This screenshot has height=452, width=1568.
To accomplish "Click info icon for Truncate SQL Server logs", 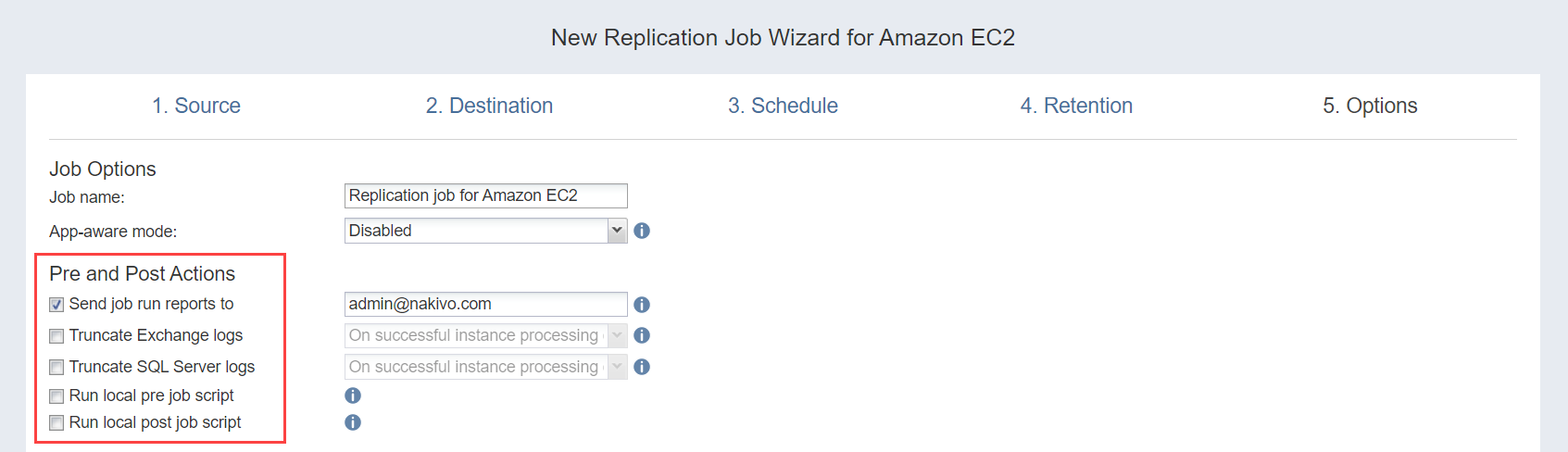I will tap(642, 367).
